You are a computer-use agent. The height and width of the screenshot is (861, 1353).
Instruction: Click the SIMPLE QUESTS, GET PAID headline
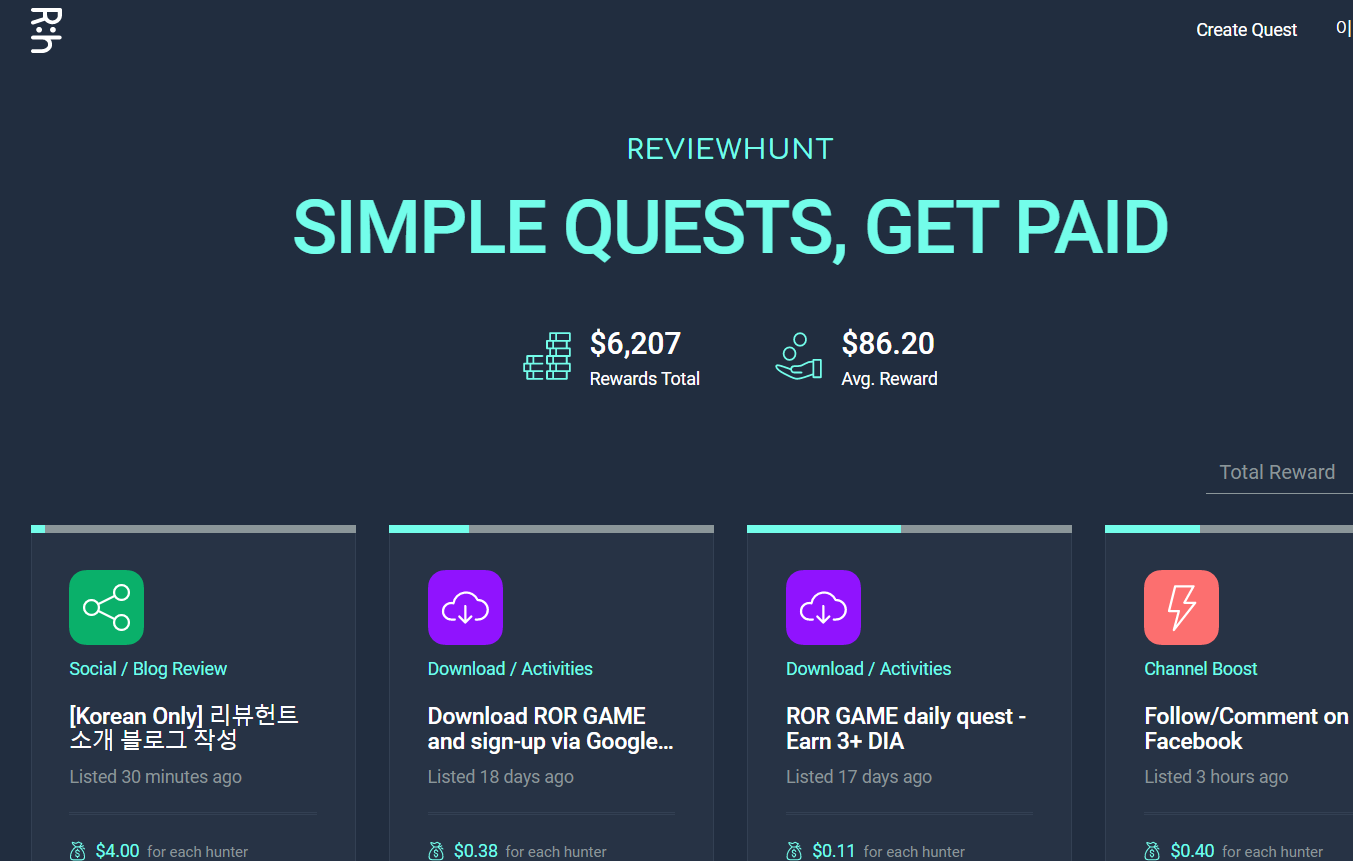730,227
